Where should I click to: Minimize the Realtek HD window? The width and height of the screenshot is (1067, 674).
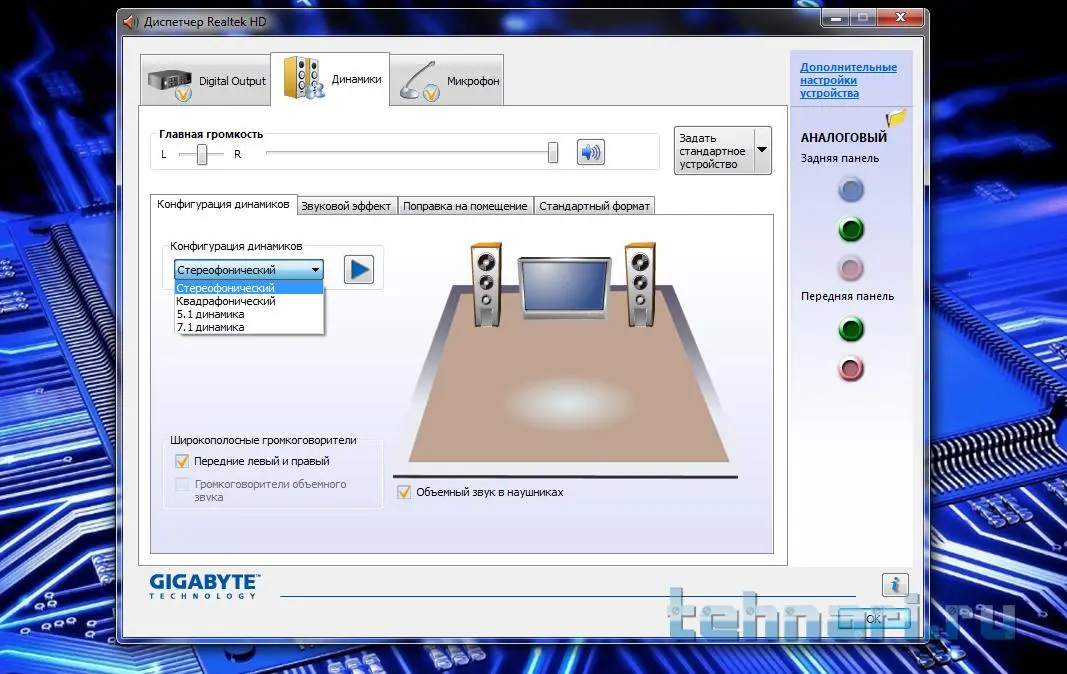(x=836, y=18)
